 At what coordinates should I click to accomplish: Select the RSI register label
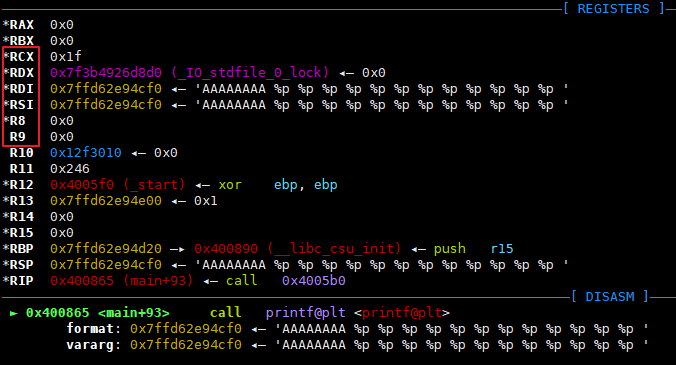(22, 105)
